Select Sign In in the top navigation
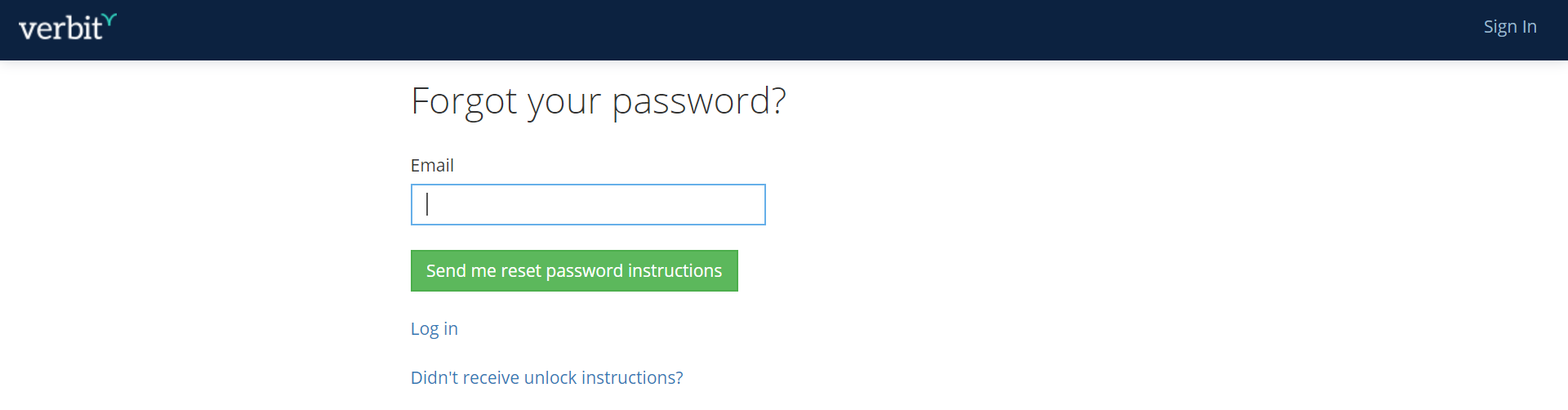Screen dimensions: 1568x410 tap(1509, 27)
